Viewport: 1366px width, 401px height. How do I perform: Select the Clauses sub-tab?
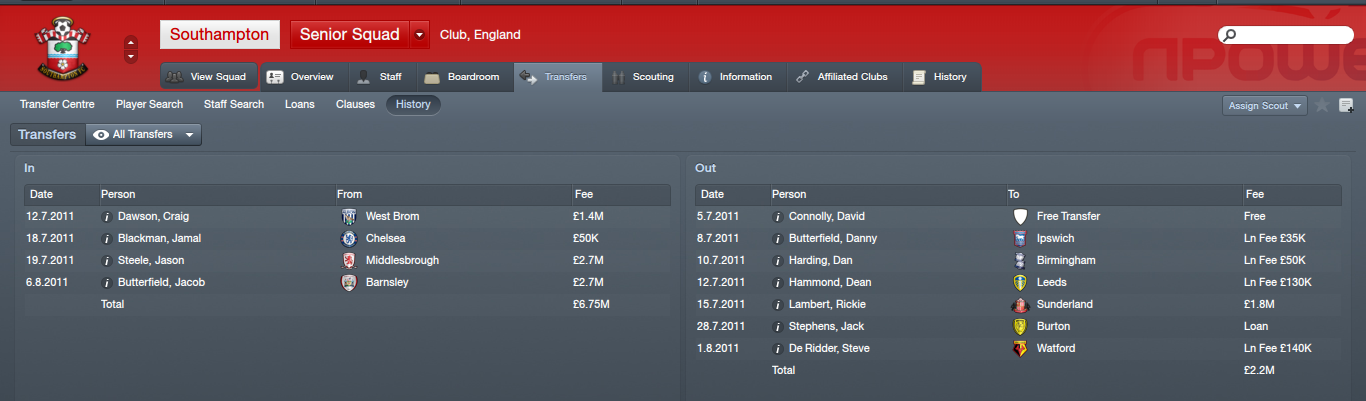point(355,104)
